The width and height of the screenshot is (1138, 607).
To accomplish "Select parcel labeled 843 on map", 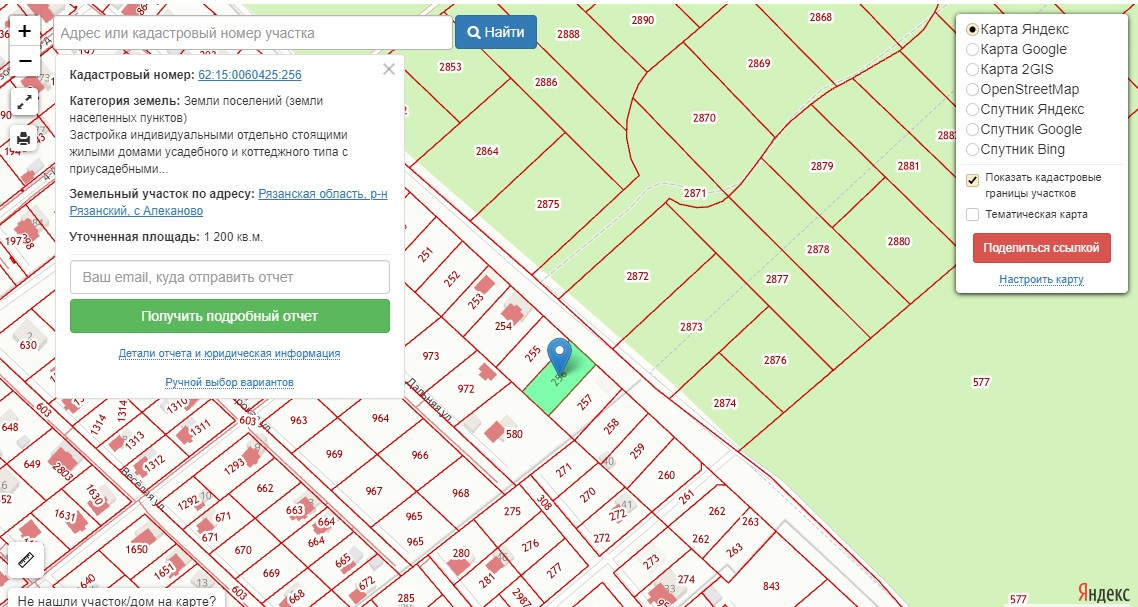I will tap(771, 585).
